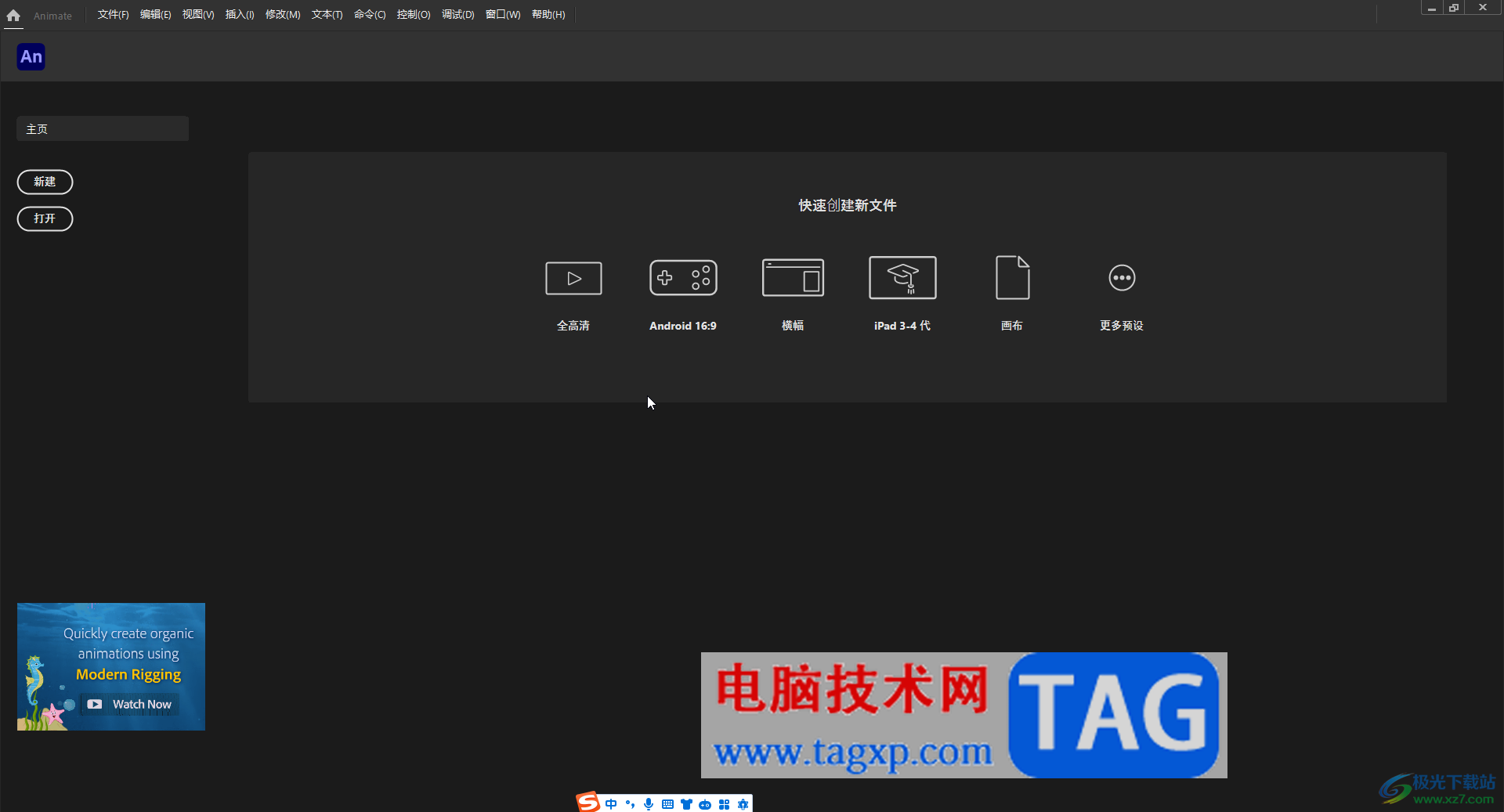The image size is (1504, 812).
Task: Click the Animate tab label in title bar
Action: click(x=52, y=16)
